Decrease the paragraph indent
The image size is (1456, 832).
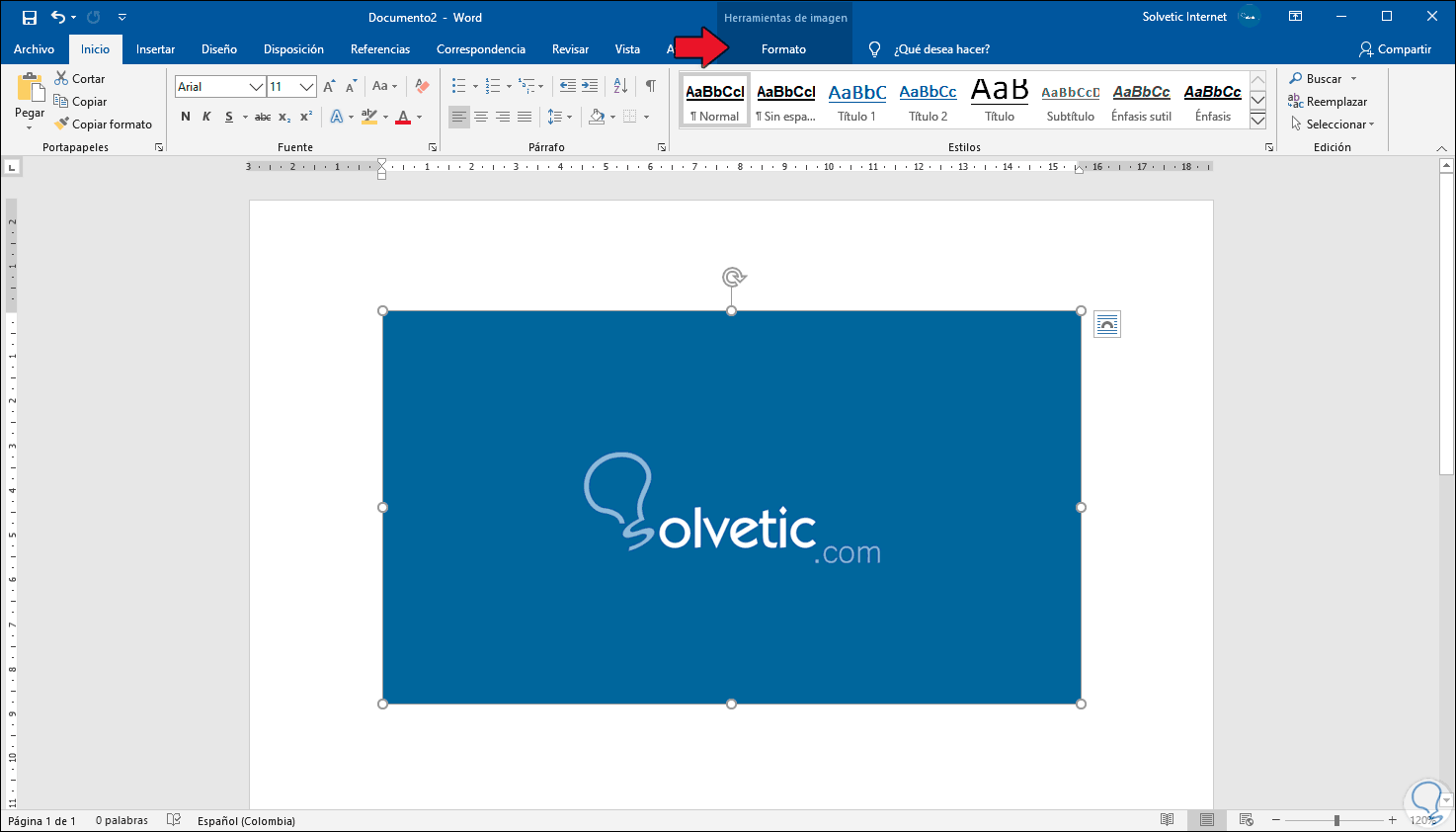(567, 86)
